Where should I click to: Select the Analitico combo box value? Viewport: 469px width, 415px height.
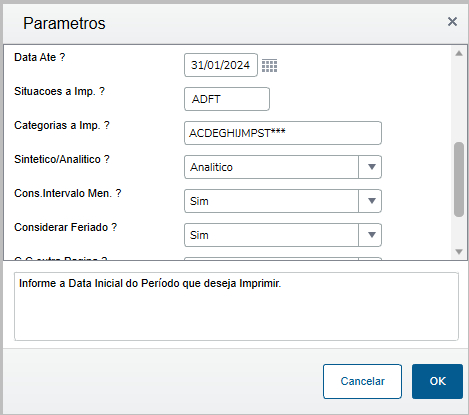pyautogui.click(x=271, y=167)
